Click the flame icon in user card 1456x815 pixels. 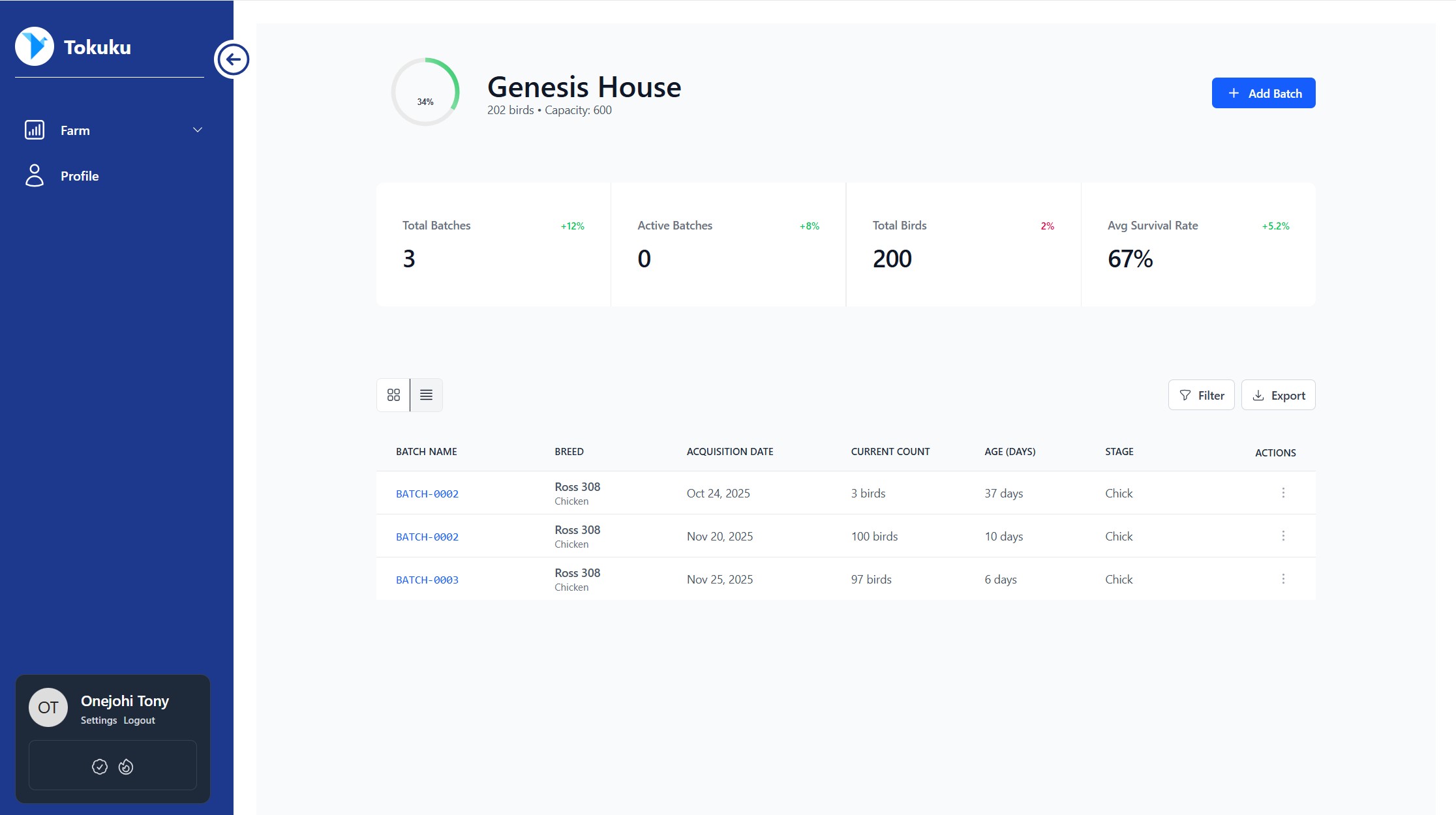click(x=126, y=767)
